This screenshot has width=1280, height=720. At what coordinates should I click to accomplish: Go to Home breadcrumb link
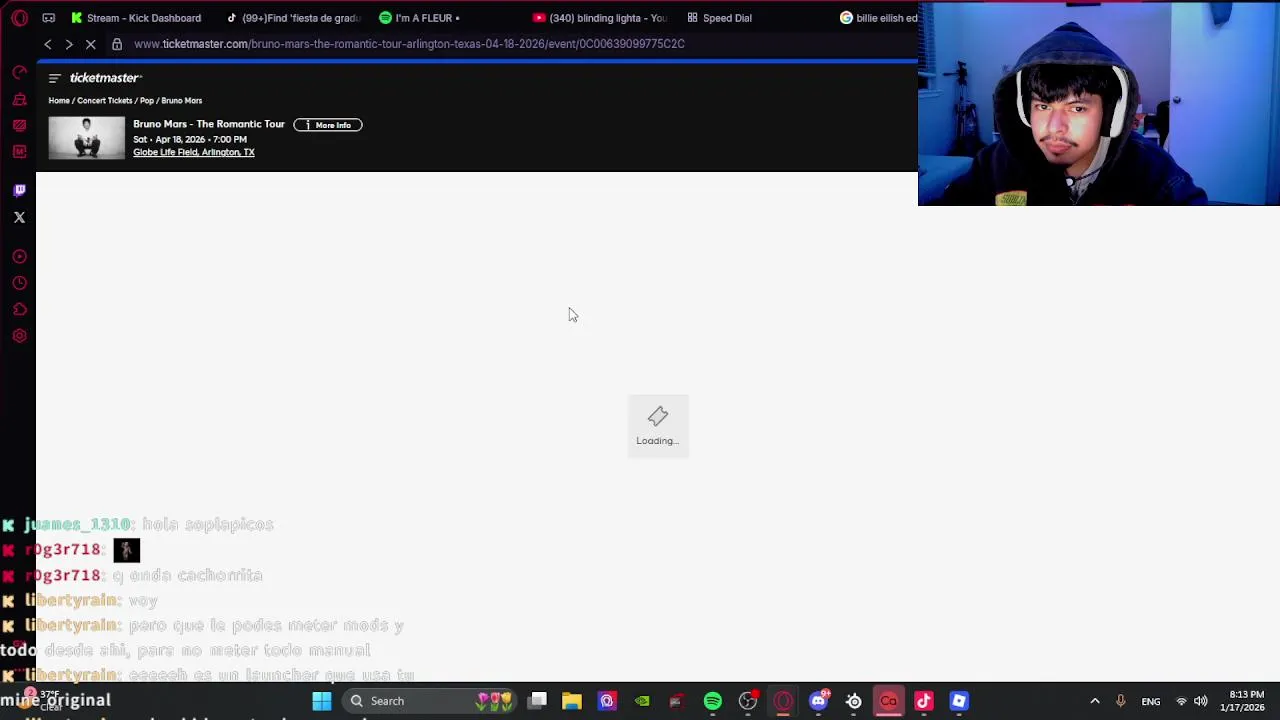pos(59,101)
